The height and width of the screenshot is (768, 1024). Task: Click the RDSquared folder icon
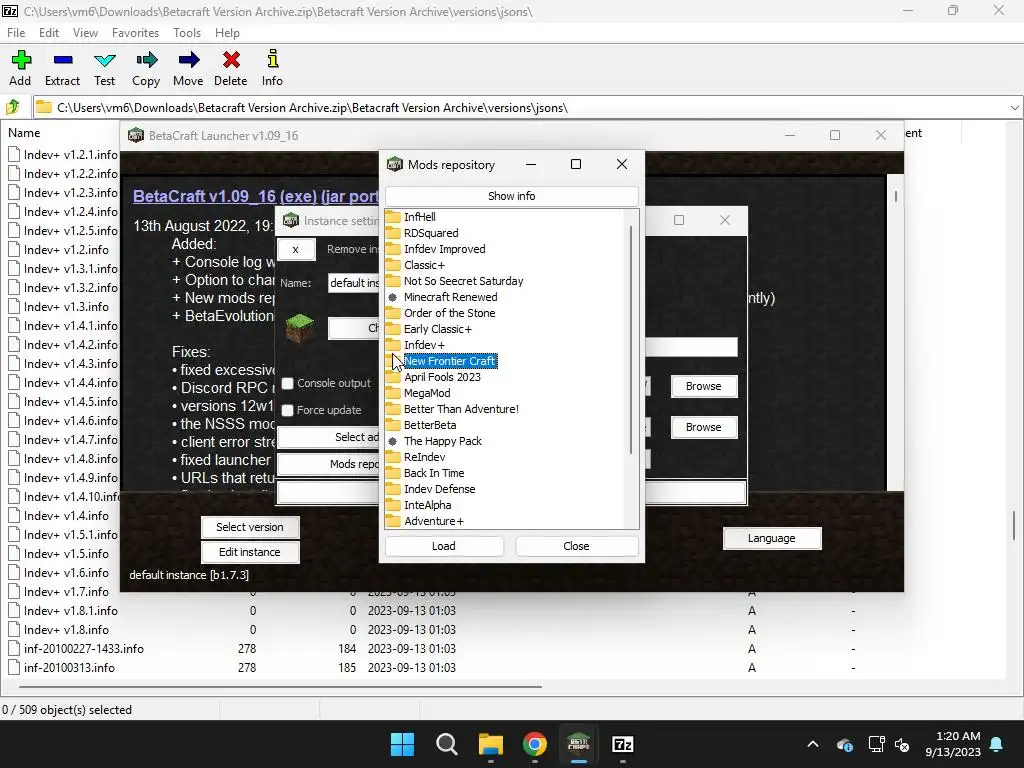pyautogui.click(x=392, y=233)
